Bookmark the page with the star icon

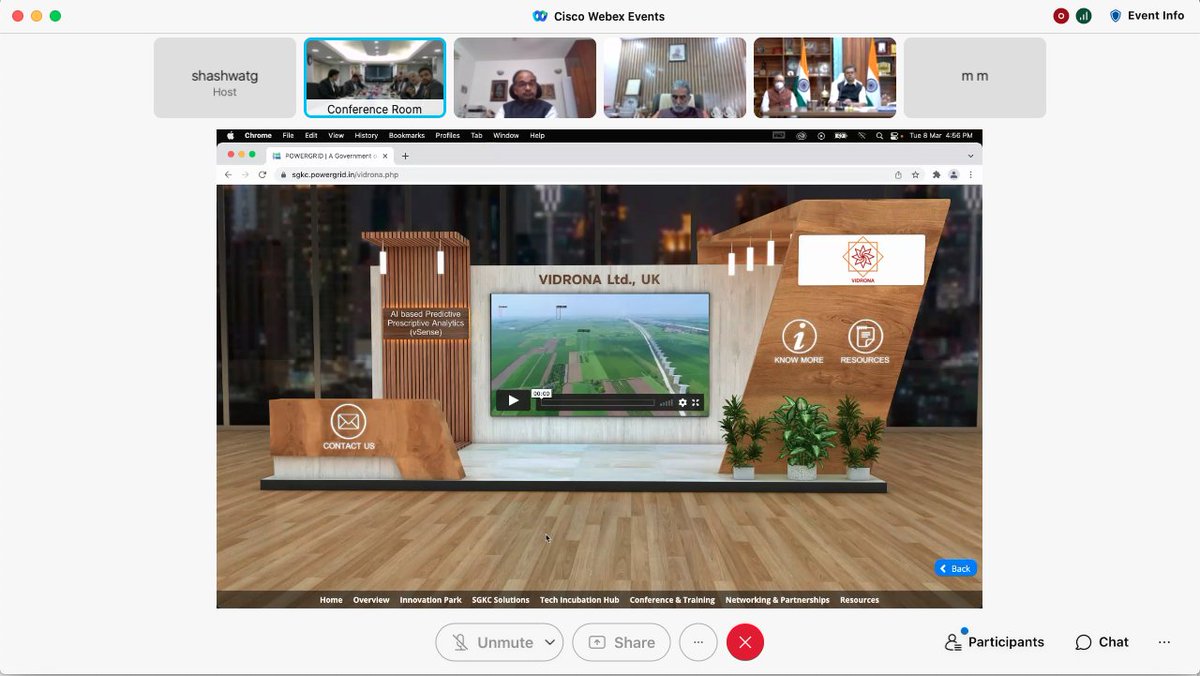point(915,174)
